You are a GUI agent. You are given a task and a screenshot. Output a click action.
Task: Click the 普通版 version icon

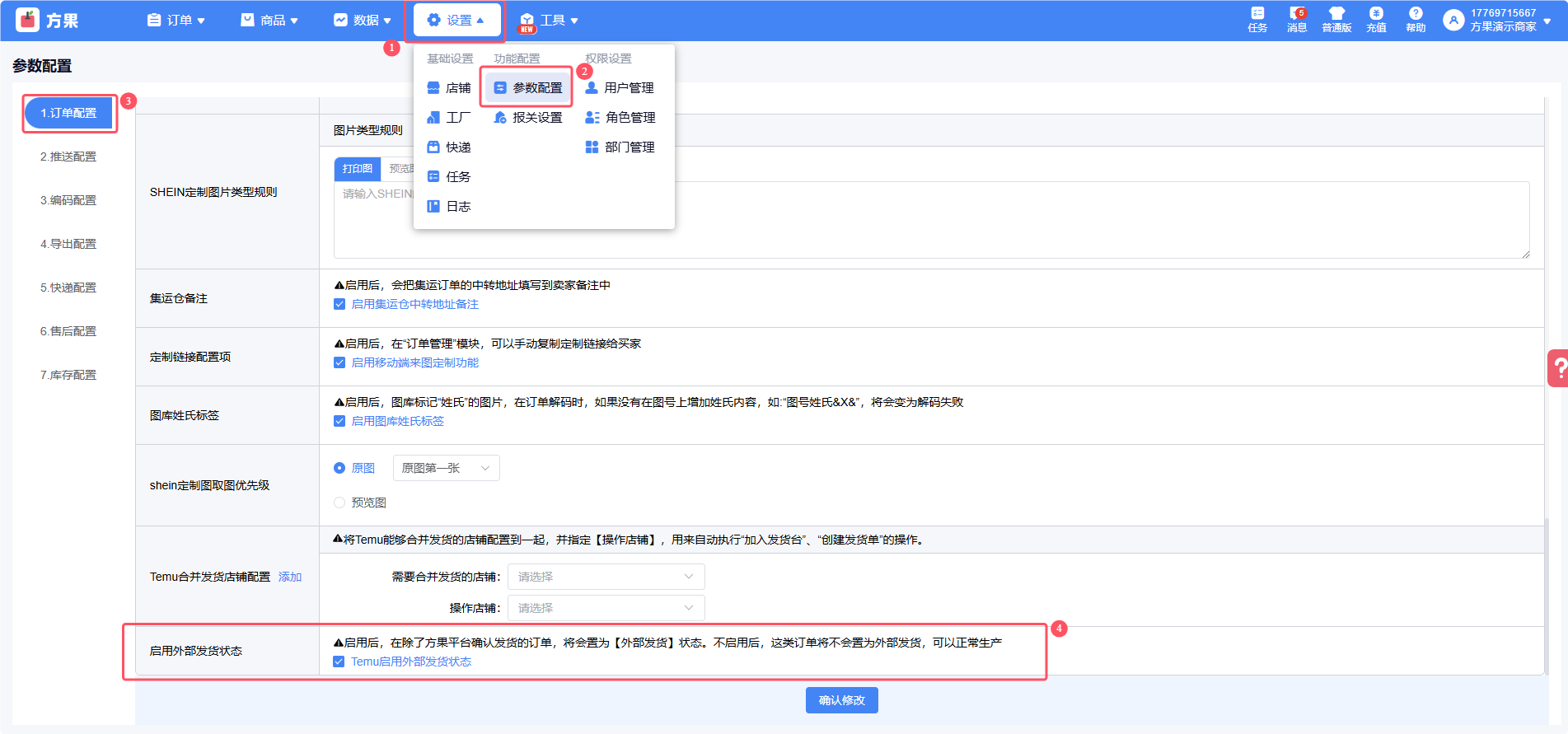(1336, 20)
